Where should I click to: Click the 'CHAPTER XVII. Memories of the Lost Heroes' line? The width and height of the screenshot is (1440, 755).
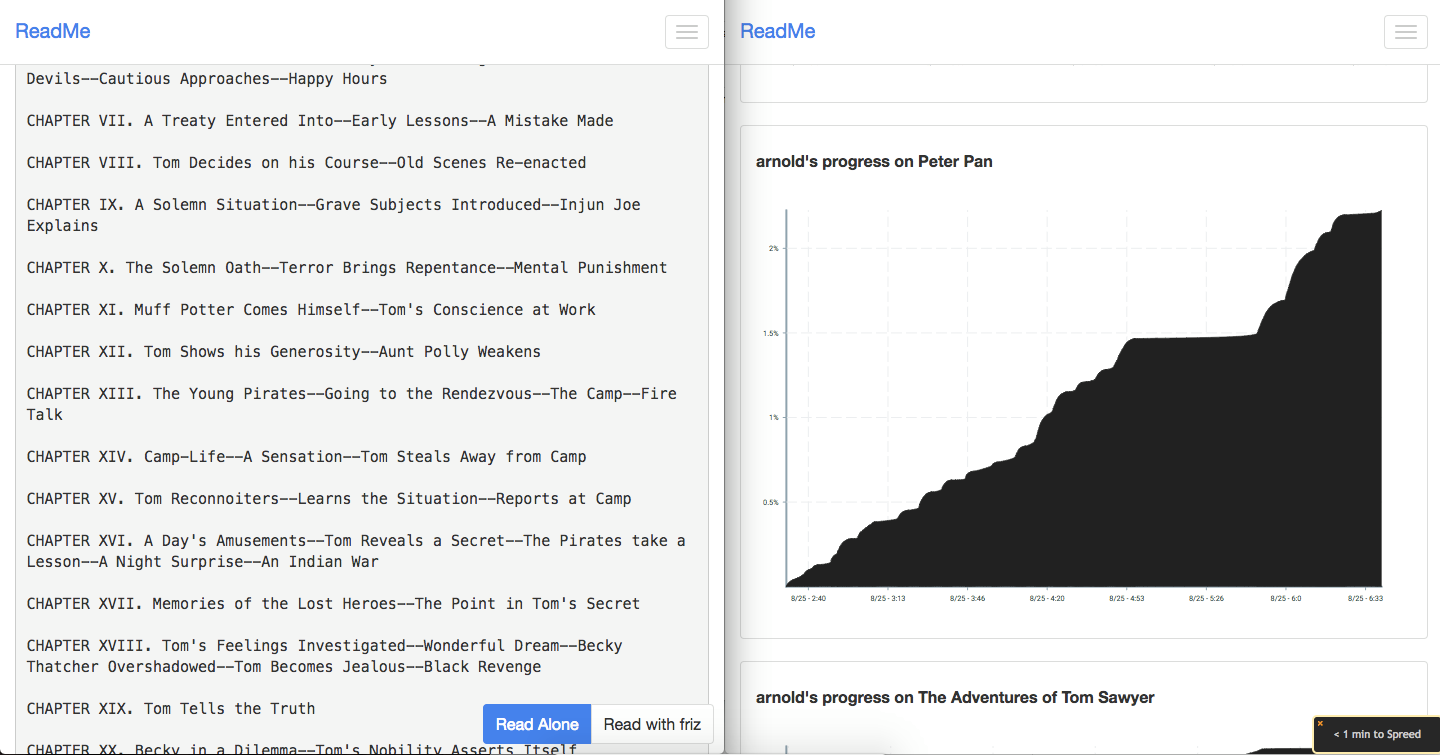334,604
